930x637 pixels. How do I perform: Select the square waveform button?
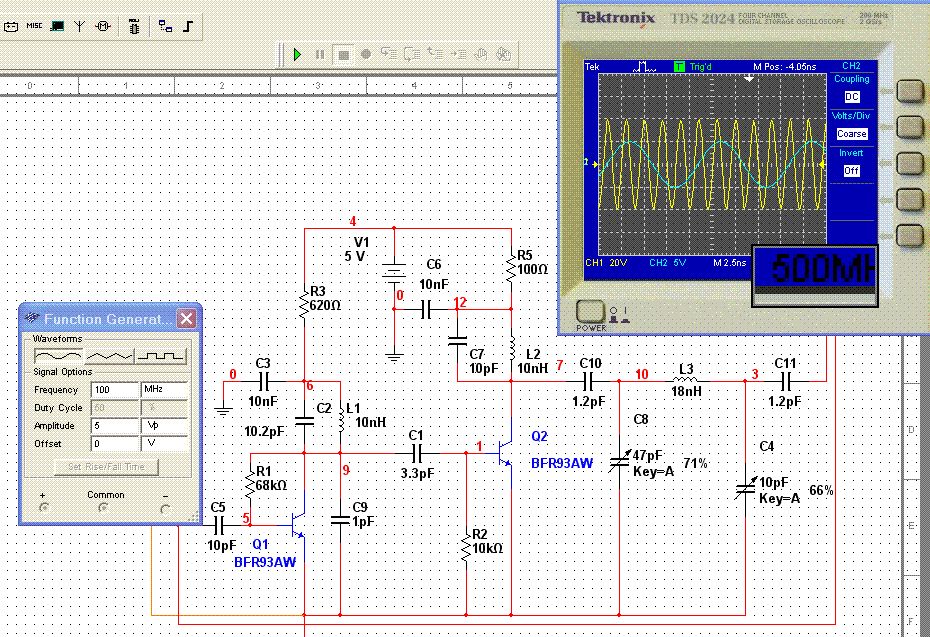click(x=162, y=355)
